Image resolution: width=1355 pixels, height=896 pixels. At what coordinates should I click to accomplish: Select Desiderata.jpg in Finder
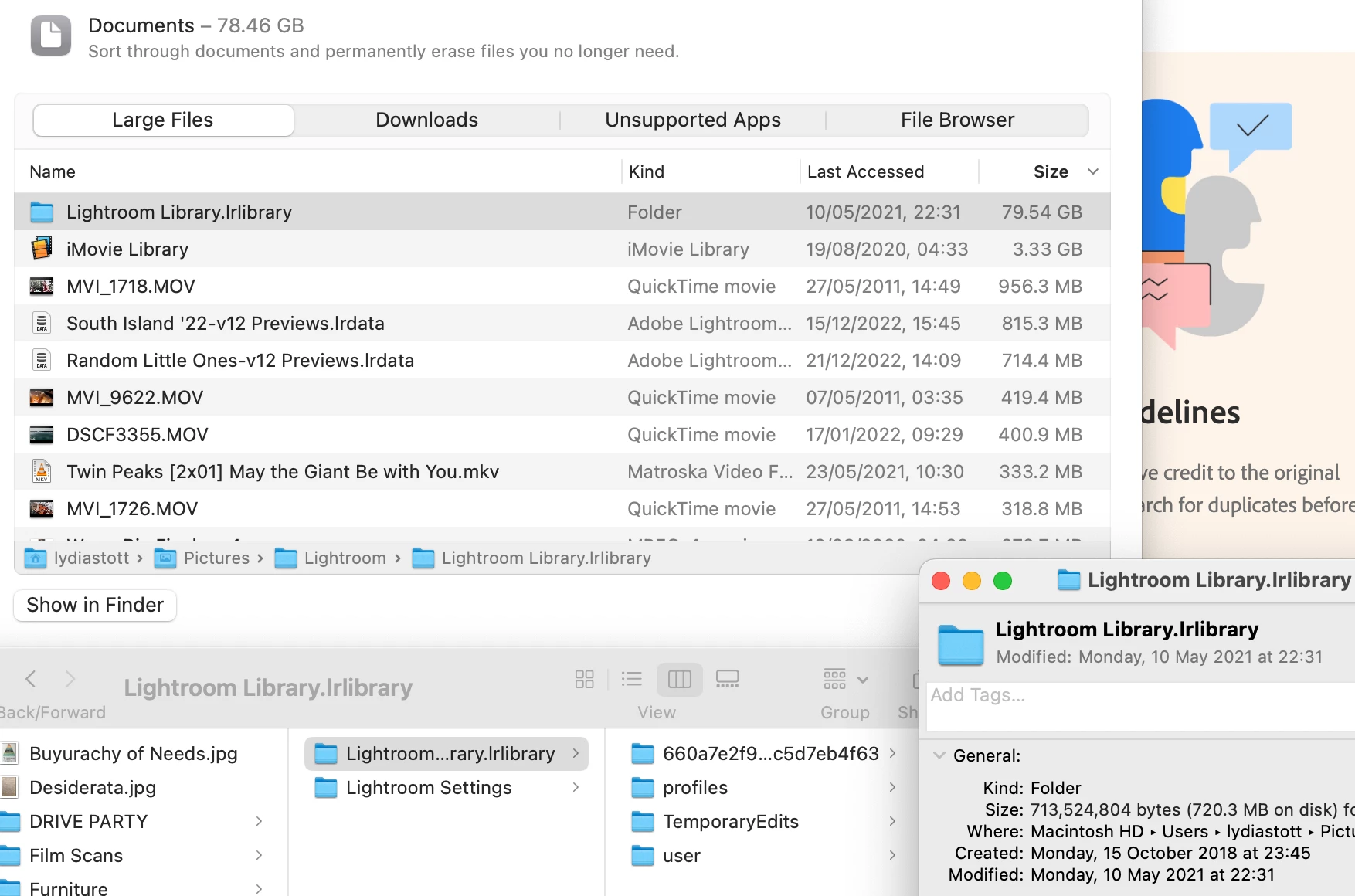[93, 788]
